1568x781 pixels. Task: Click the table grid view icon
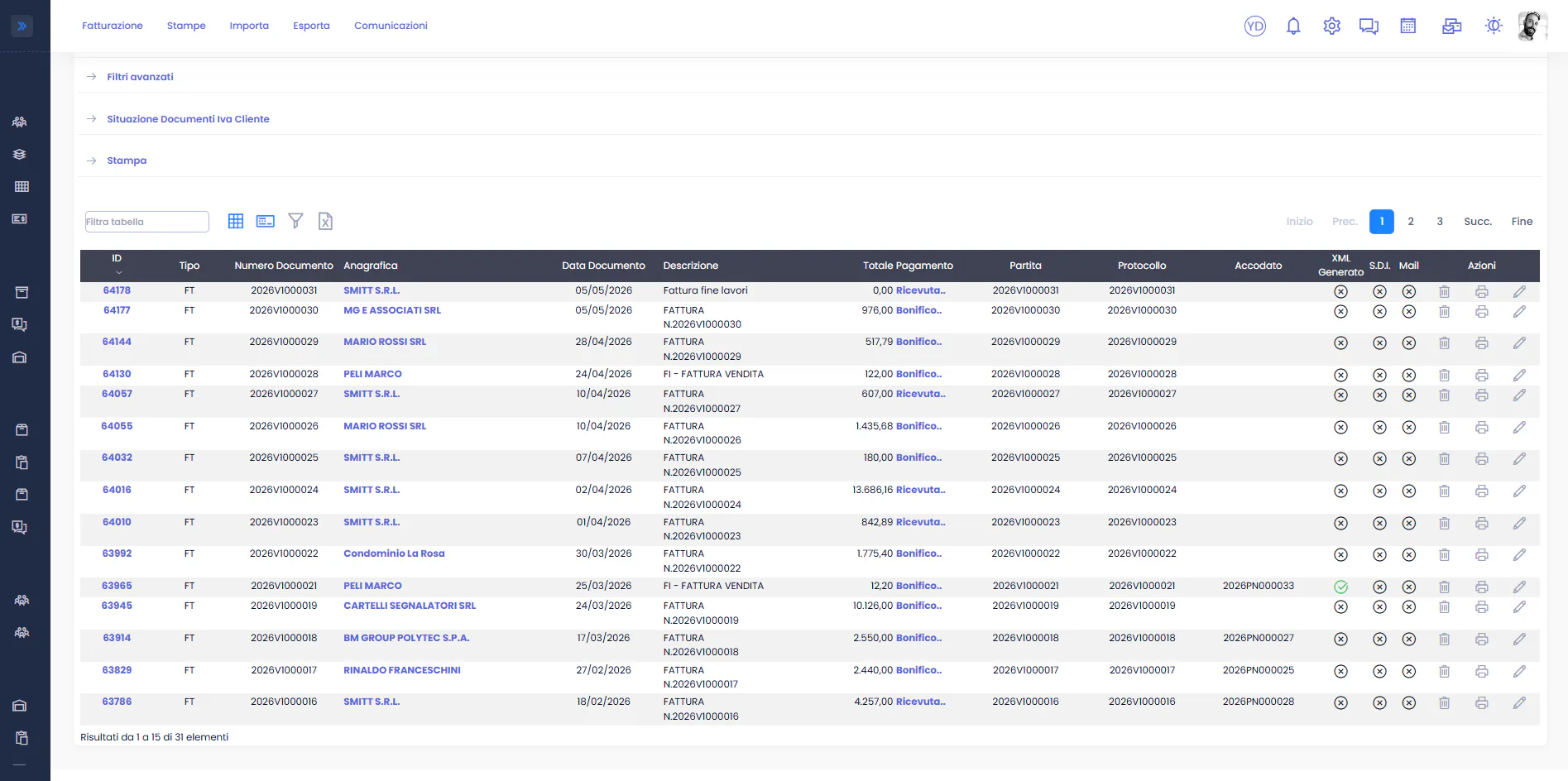pyautogui.click(x=236, y=221)
